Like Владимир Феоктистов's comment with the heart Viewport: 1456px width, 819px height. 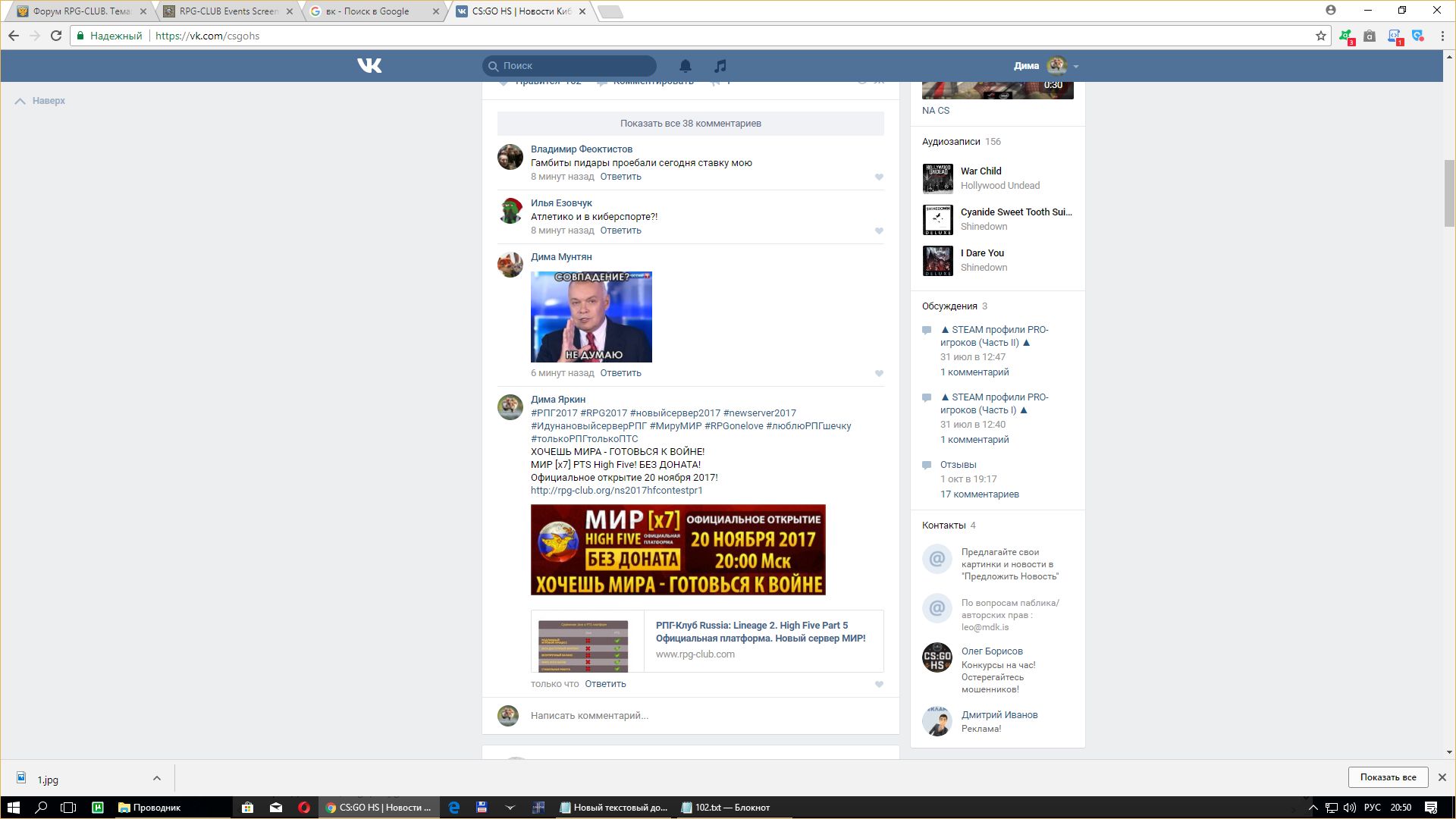pos(879,177)
